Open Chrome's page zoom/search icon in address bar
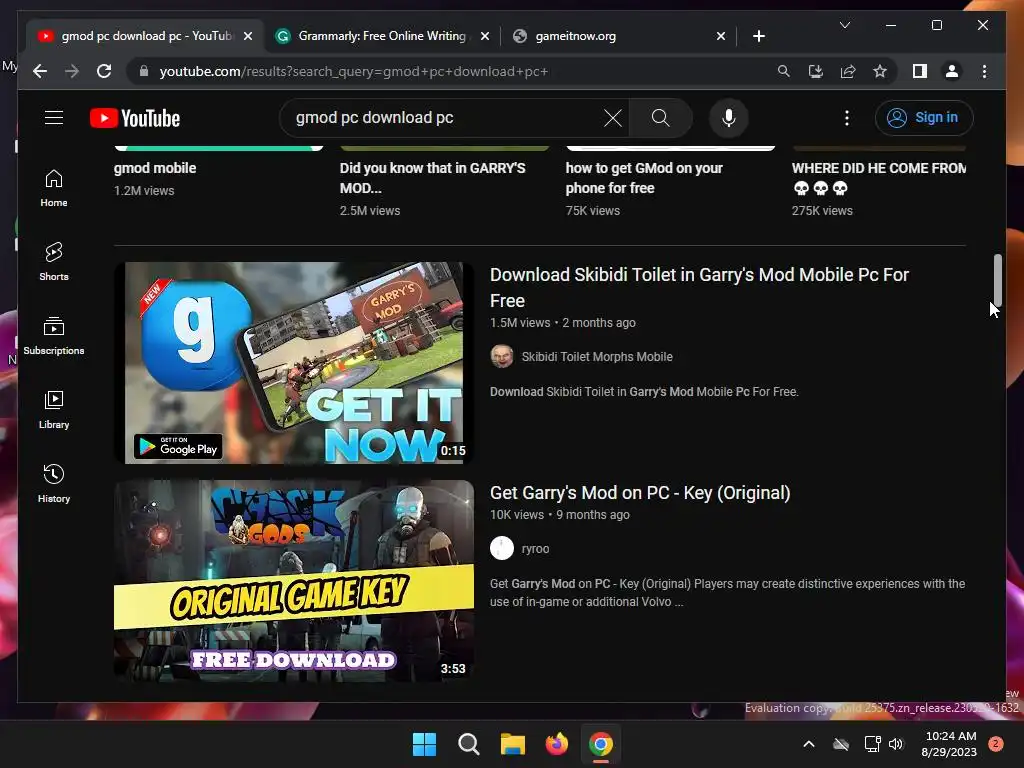The height and width of the screenshot is (768, 1024). coord(784,71)
